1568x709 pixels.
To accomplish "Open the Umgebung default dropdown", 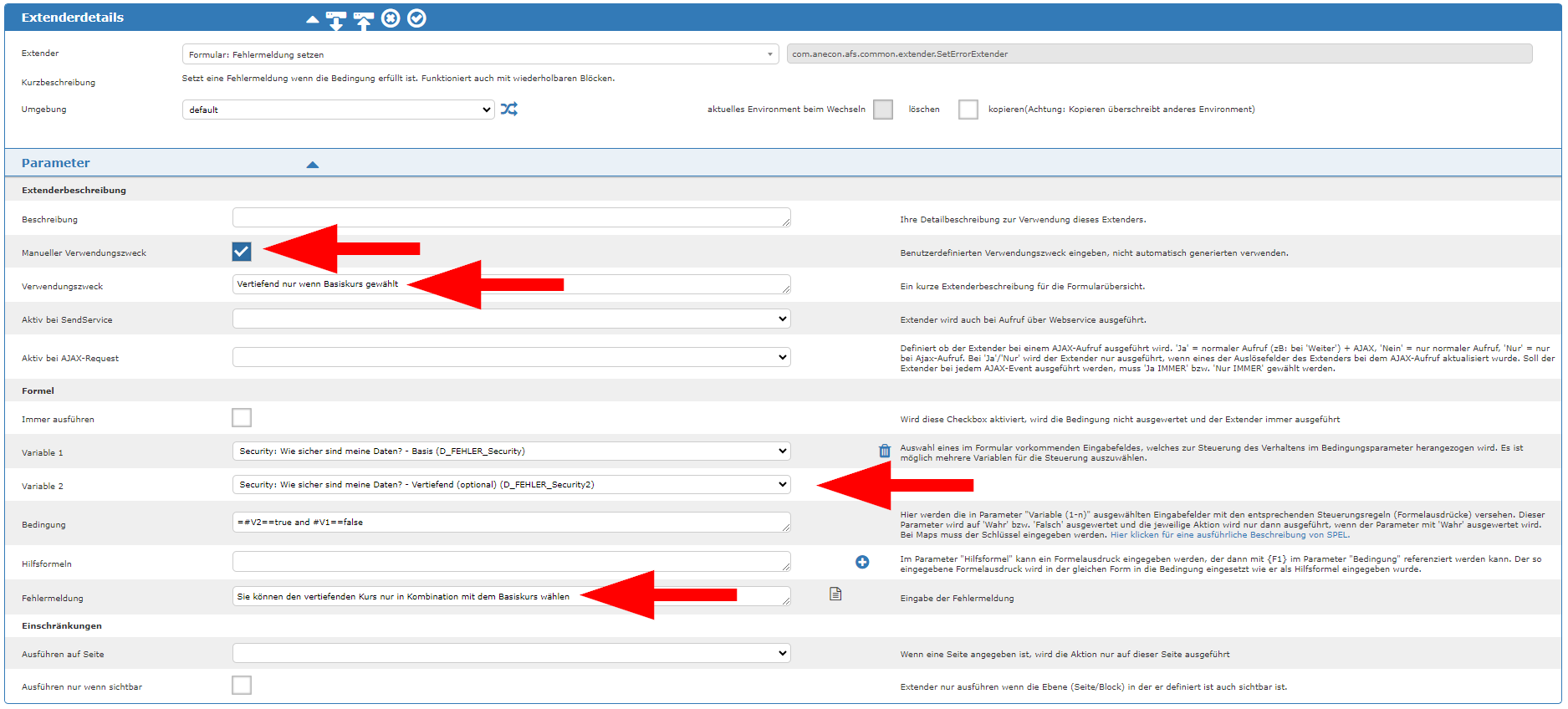I will coord(338,110).
